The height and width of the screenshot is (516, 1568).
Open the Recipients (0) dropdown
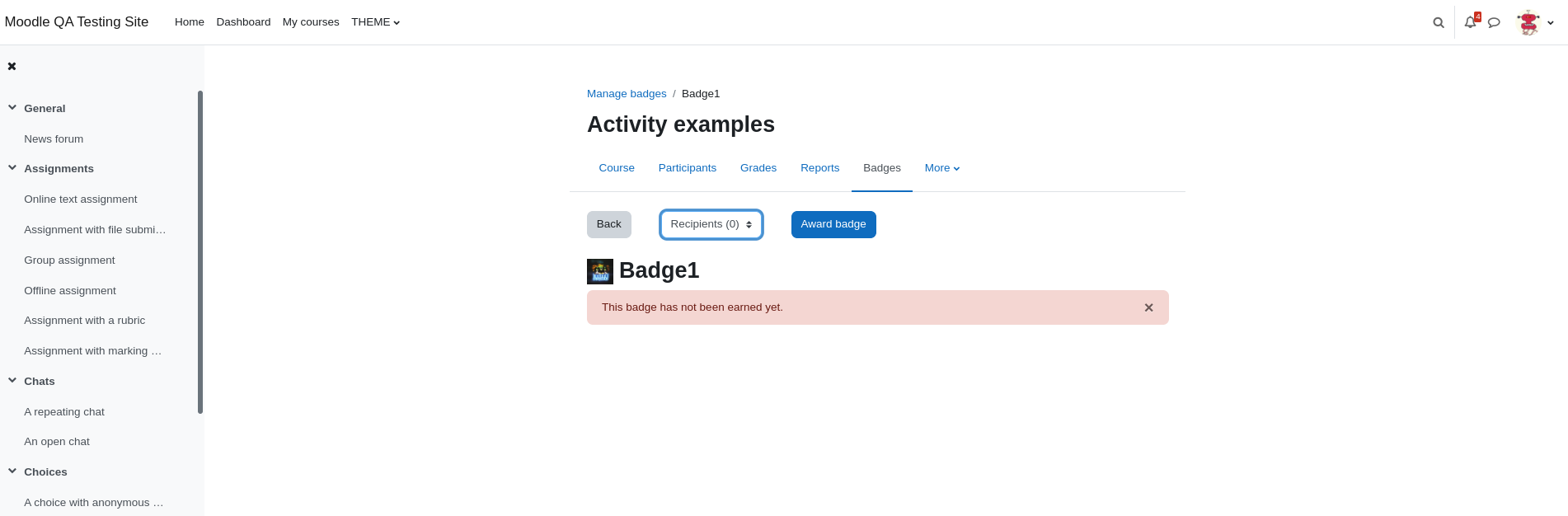pyautogui.click(x=711, y=224)
